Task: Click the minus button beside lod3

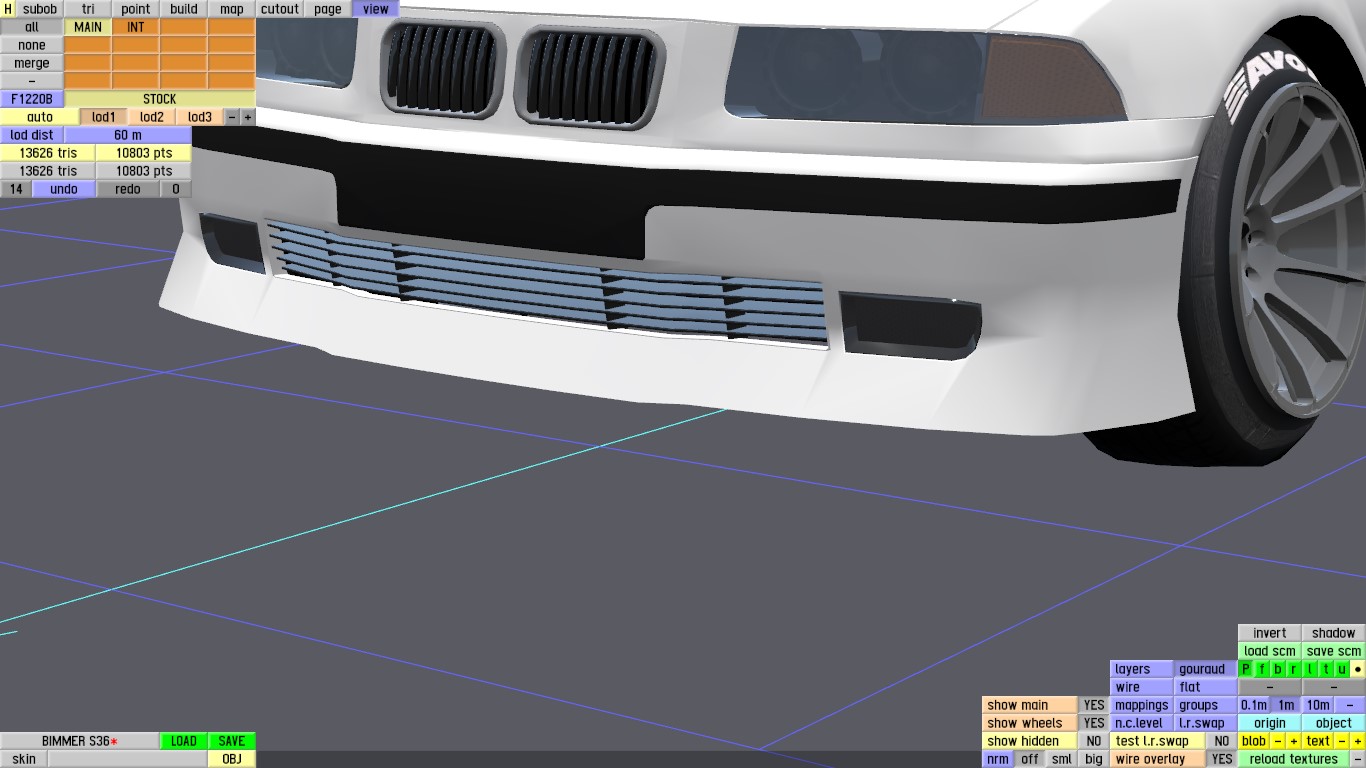Action: pyautogui.click(x=232, y=117)
